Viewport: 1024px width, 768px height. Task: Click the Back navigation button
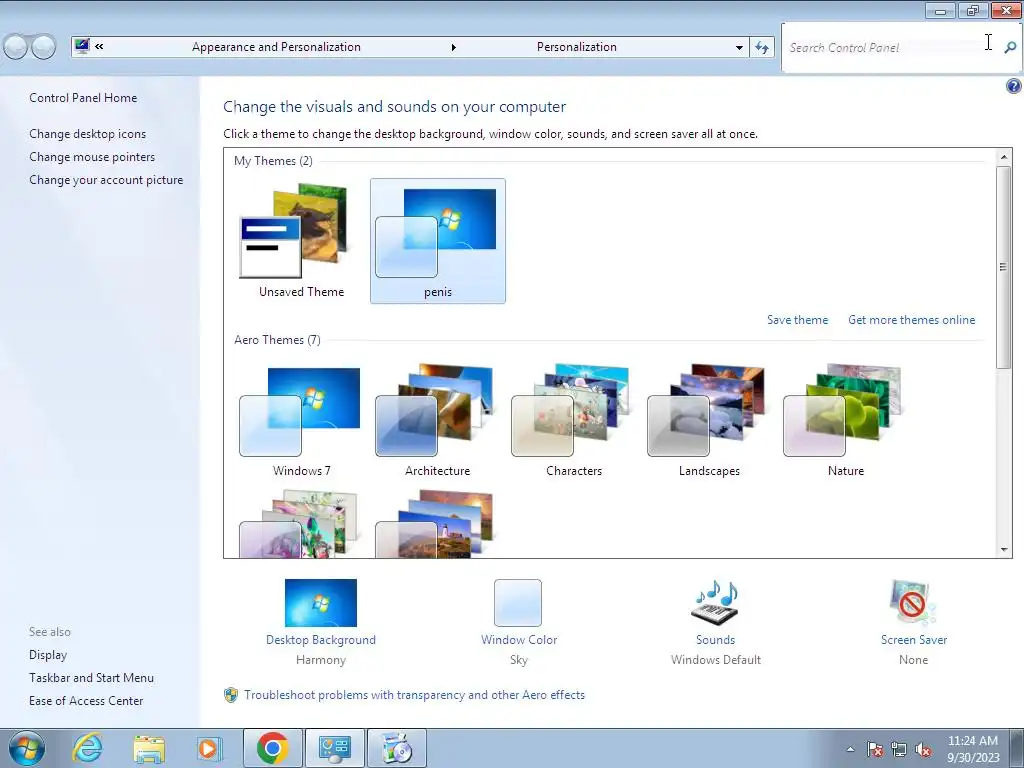[x=16, y=47]
